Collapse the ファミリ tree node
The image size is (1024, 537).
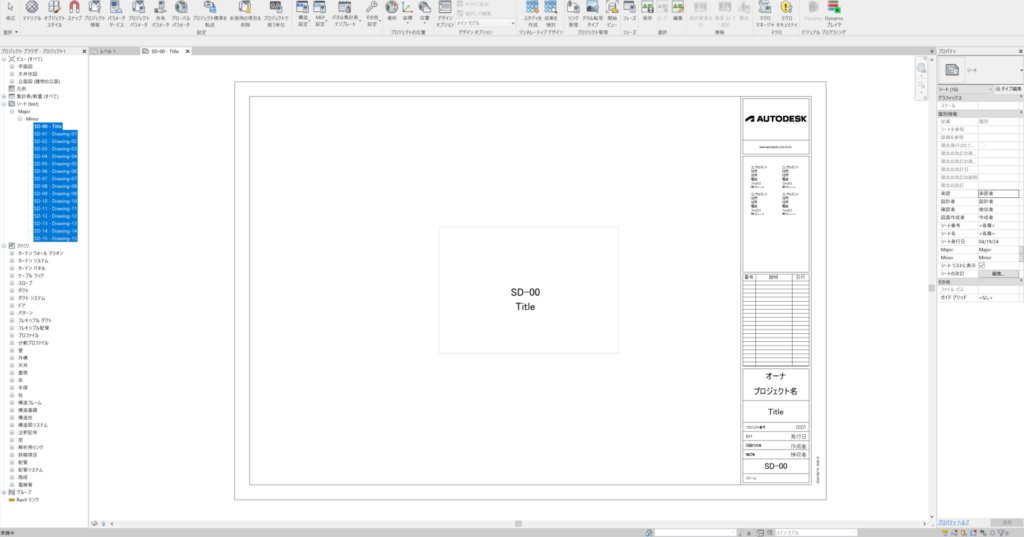4,245
